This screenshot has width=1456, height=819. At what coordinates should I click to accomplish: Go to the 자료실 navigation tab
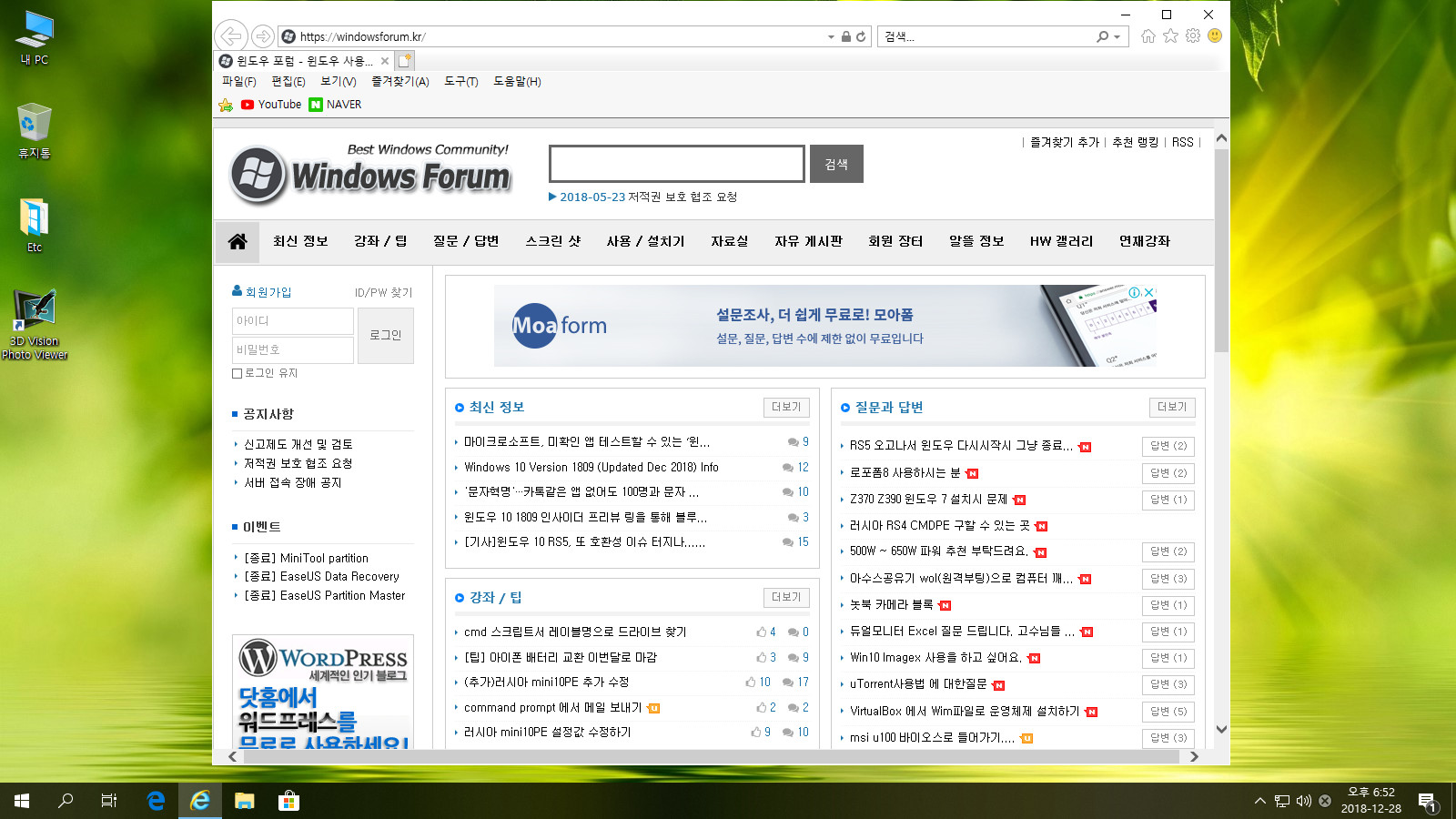(x=730, y=241)
